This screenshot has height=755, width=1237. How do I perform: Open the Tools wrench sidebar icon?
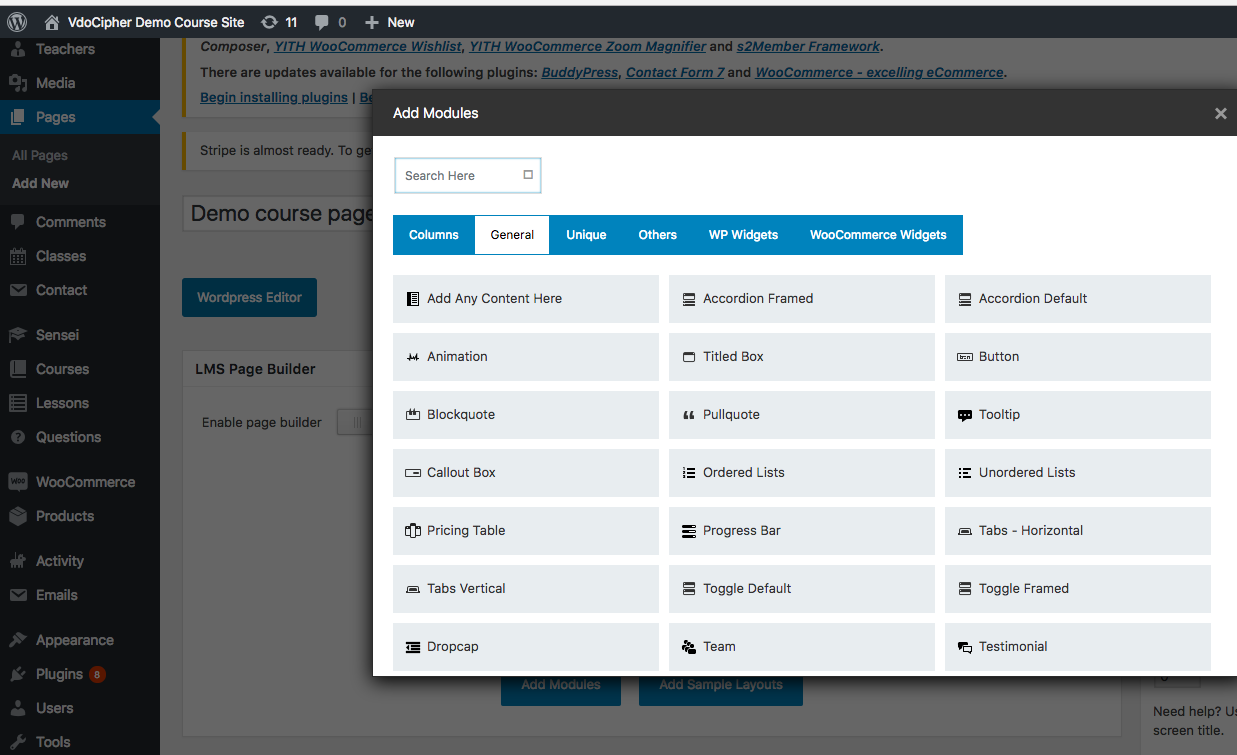tap(18, 742)
